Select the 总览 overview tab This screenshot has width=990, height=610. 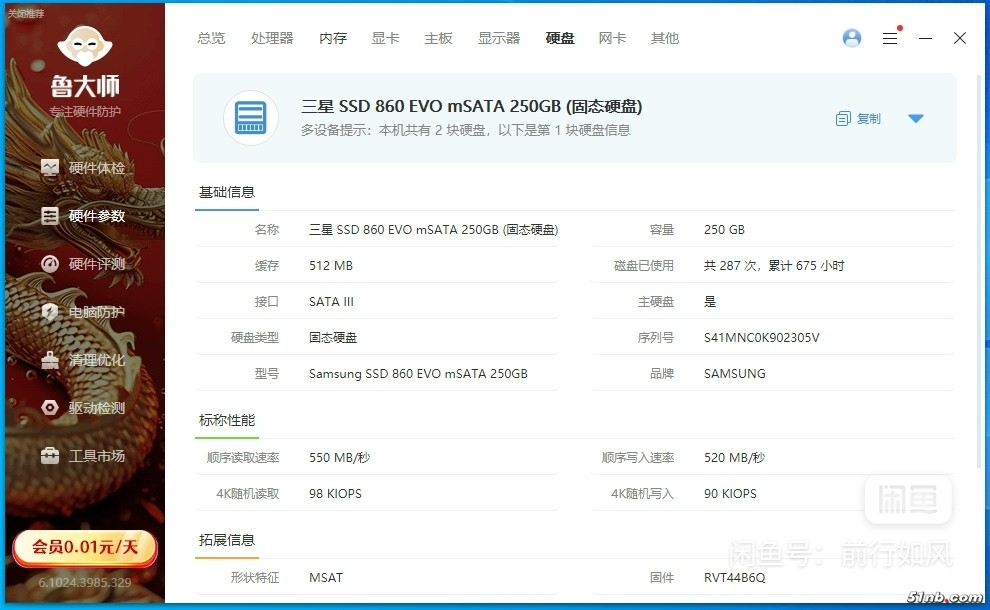211,38
